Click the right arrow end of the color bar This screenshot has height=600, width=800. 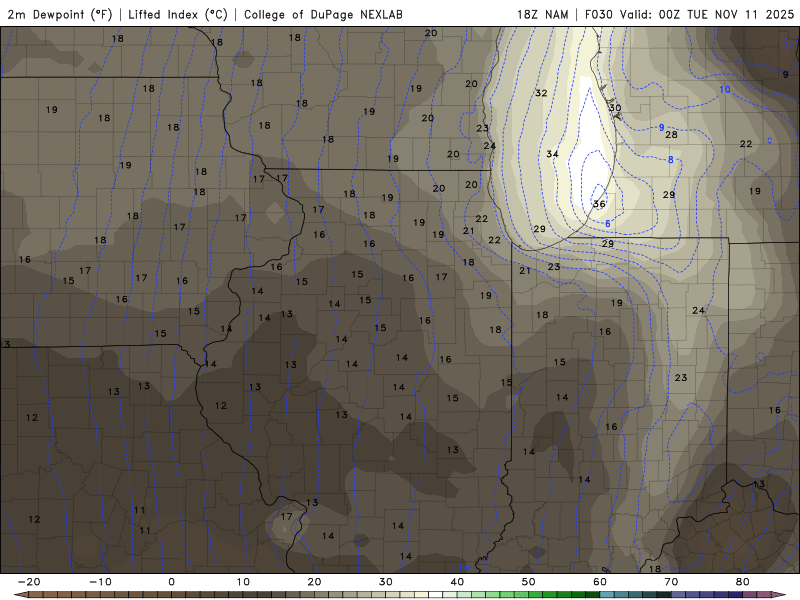coord(780,595)
